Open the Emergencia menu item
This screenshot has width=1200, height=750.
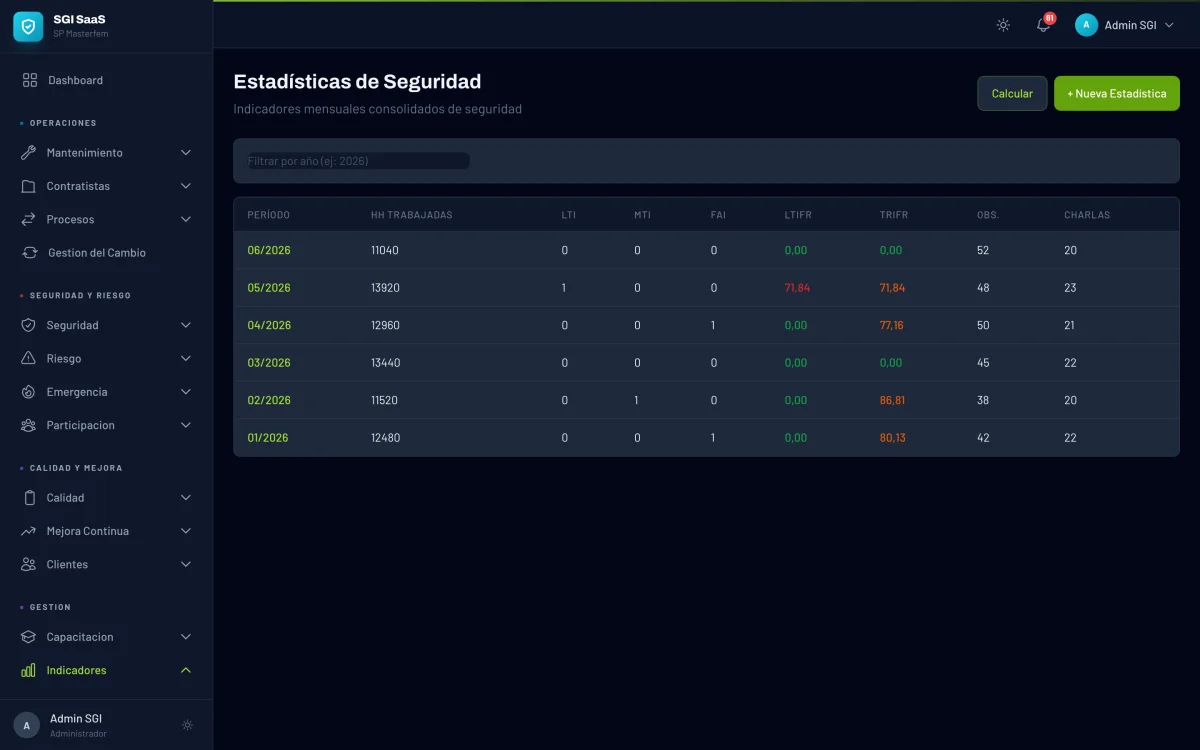pos(76,392)
